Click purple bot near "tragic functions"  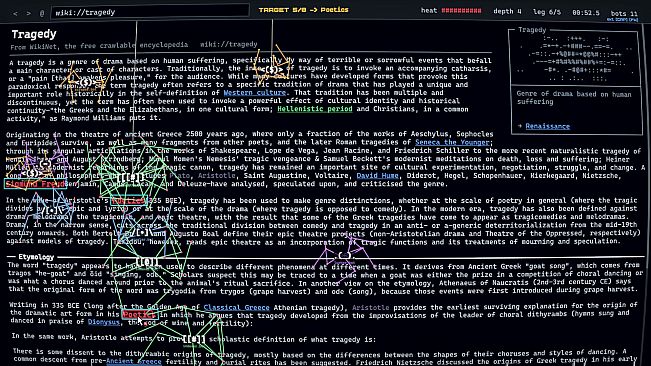344,256
